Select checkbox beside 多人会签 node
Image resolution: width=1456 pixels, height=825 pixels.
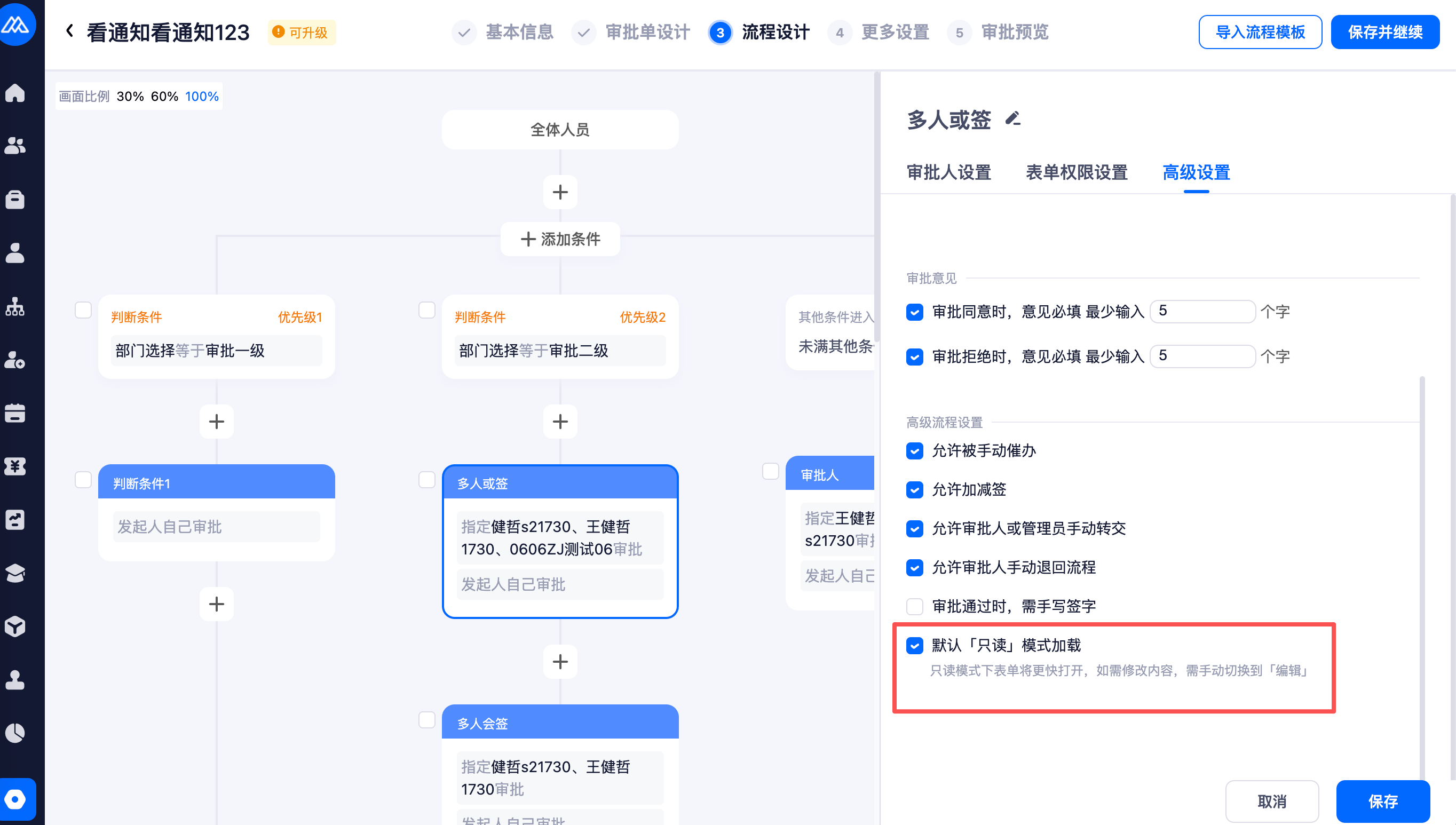[x=426, y=720]
